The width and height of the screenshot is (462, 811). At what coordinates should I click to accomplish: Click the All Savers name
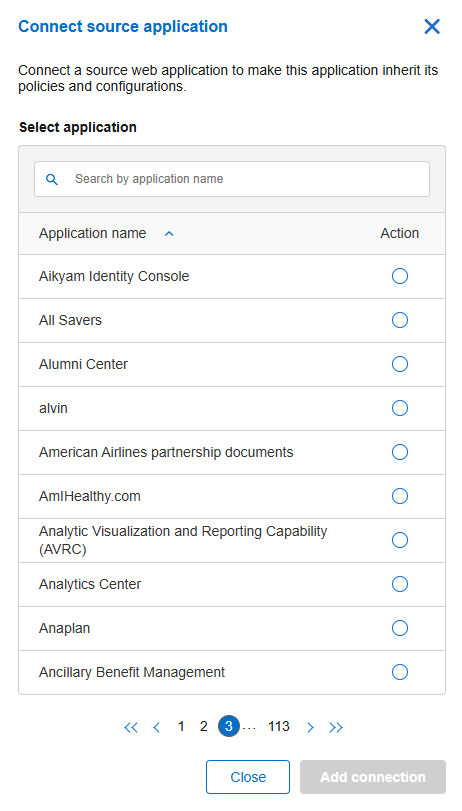(70, 320)
